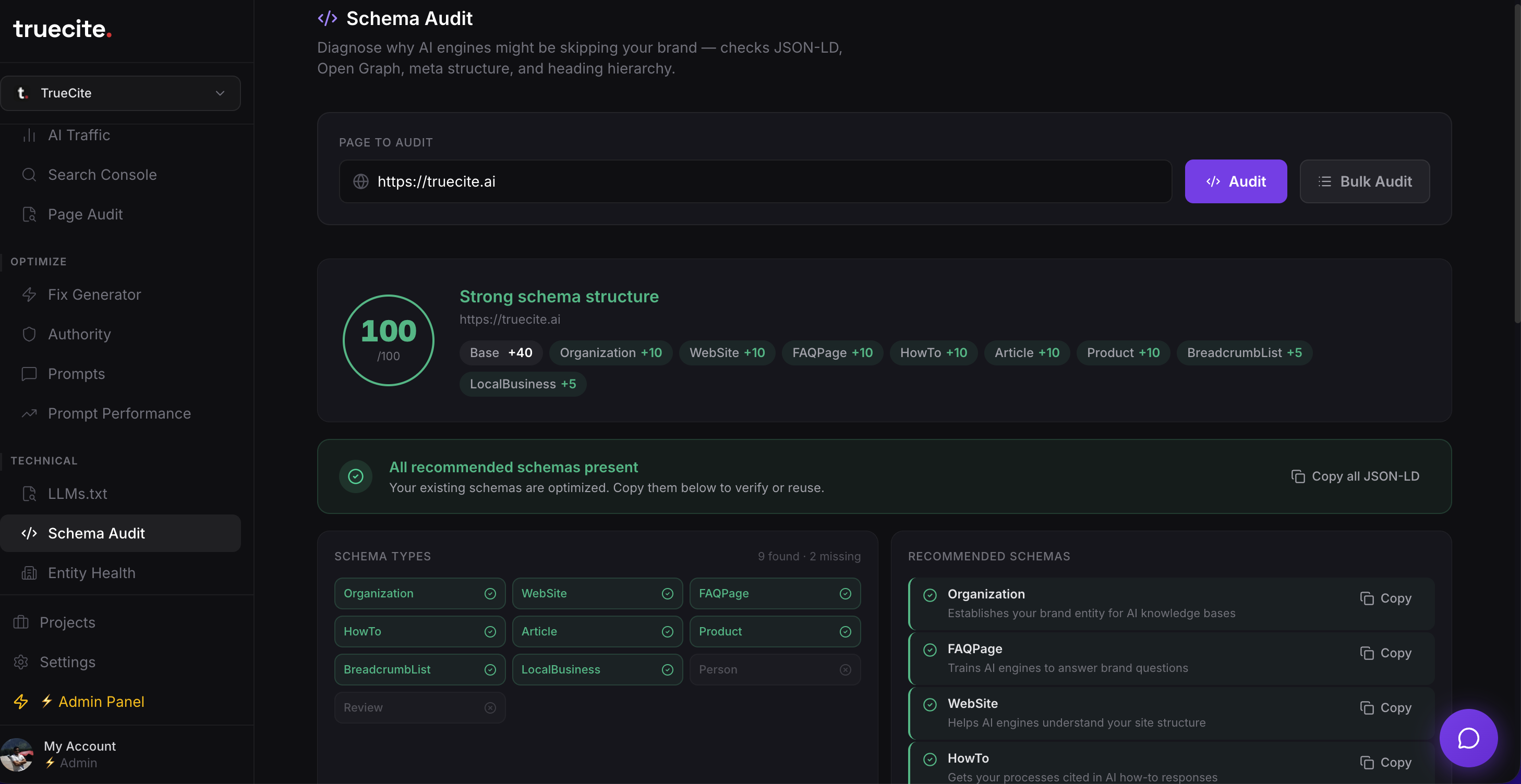1521x784 pixels.
Task: Click the Projects briefcase icon
Action: pos(21,622)
